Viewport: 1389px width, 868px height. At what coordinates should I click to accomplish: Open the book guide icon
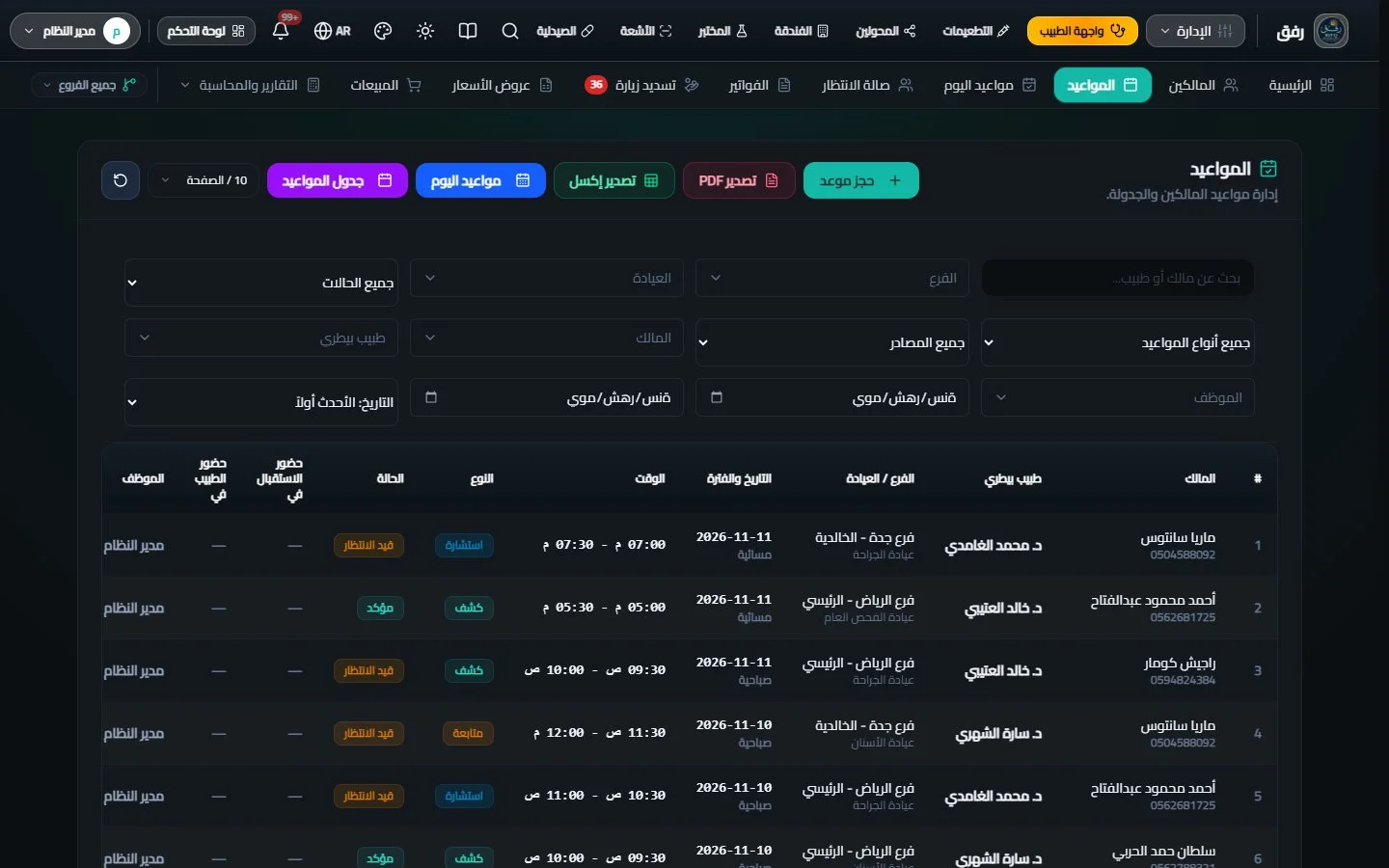tap(468, 31)
